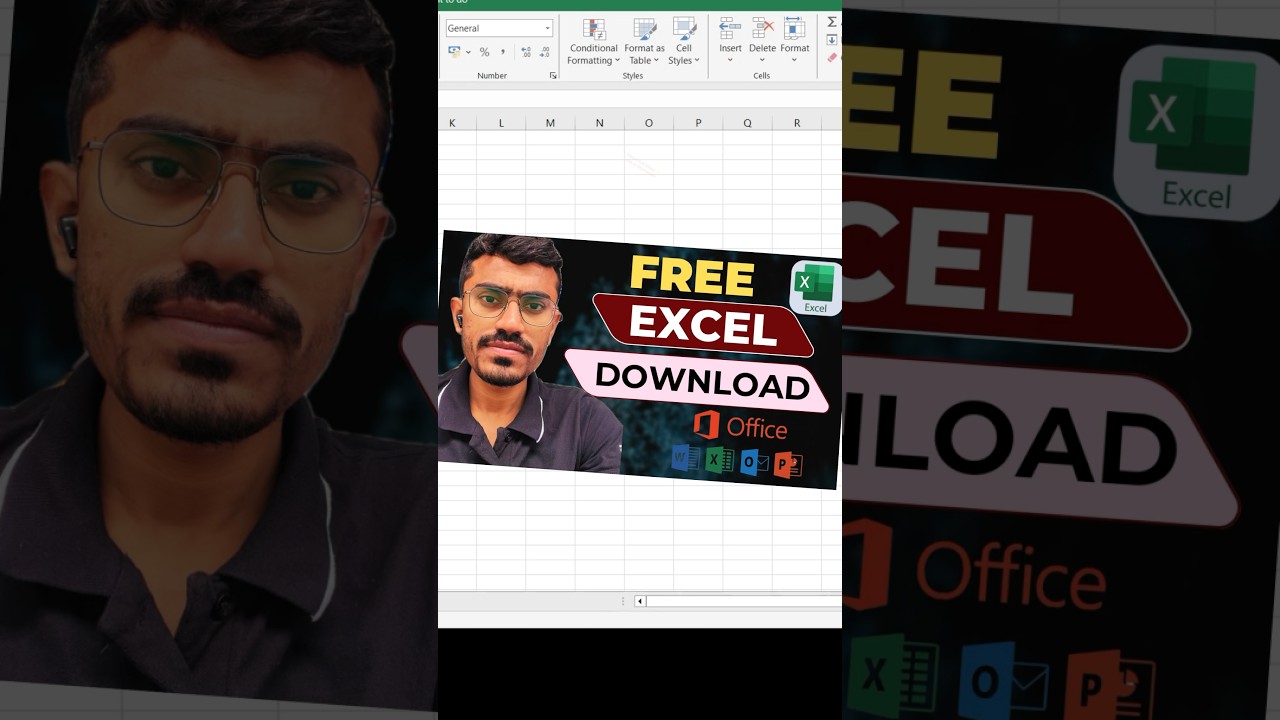This screenshot has width=1280, height=720.
Task: Expand the Delete dropdown arrow
Action: coord(762,60)
